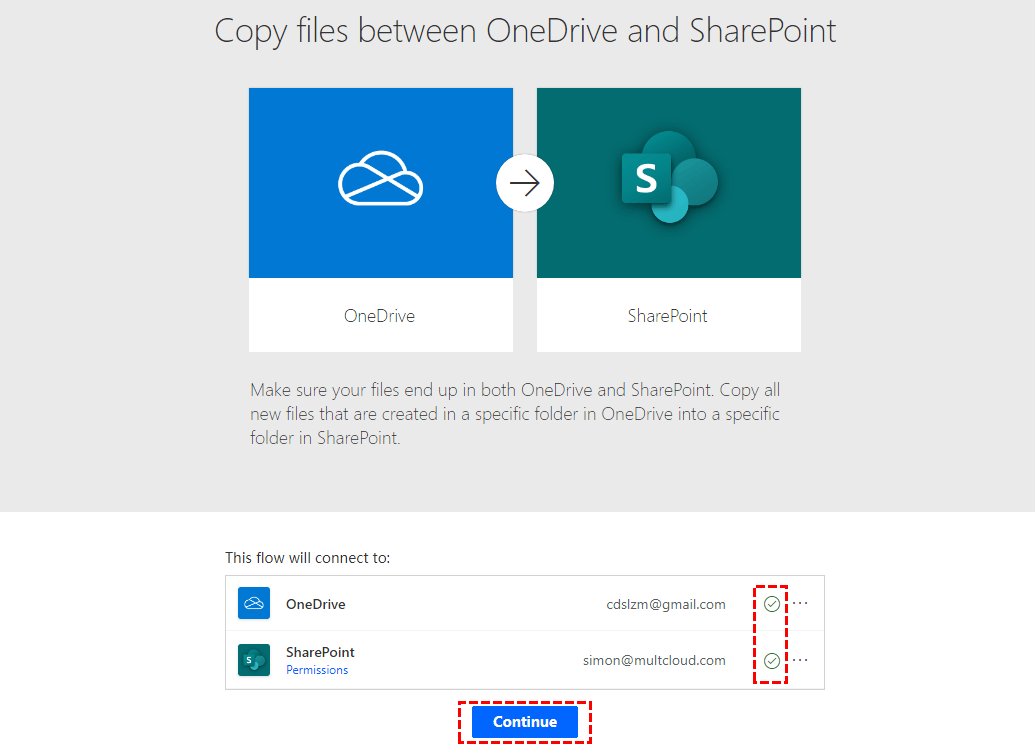This screenshot has height=750, width=1035.
Task: Click the large OneDrive cloud logo
Action: 381,178
